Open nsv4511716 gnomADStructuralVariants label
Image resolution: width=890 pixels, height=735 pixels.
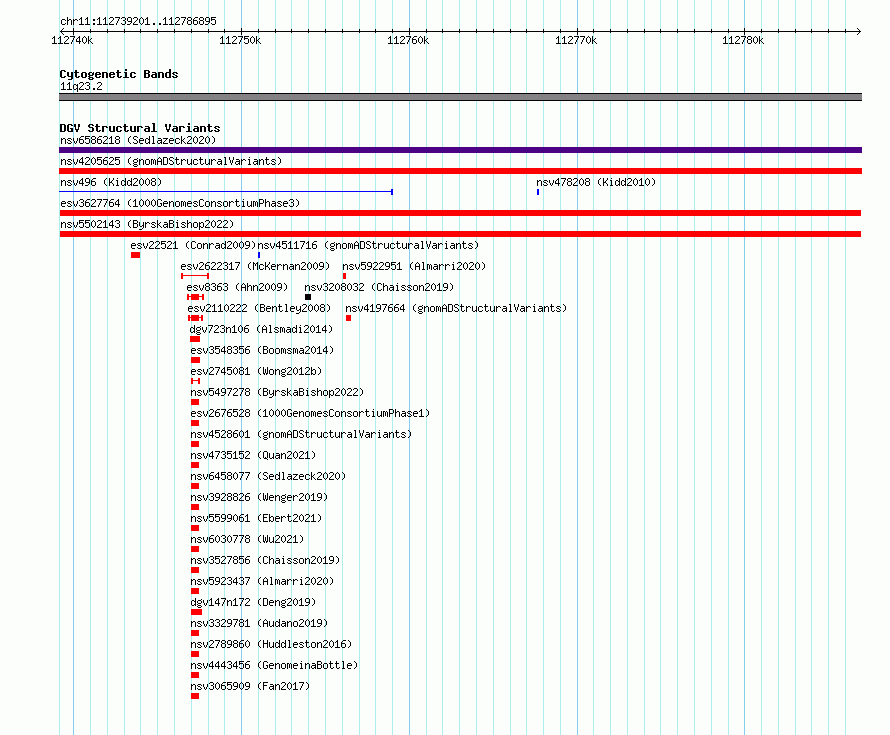(368, 245)
